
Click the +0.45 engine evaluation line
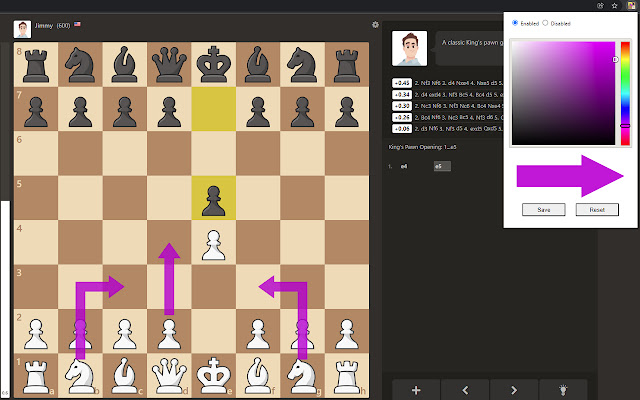(447, 83)
